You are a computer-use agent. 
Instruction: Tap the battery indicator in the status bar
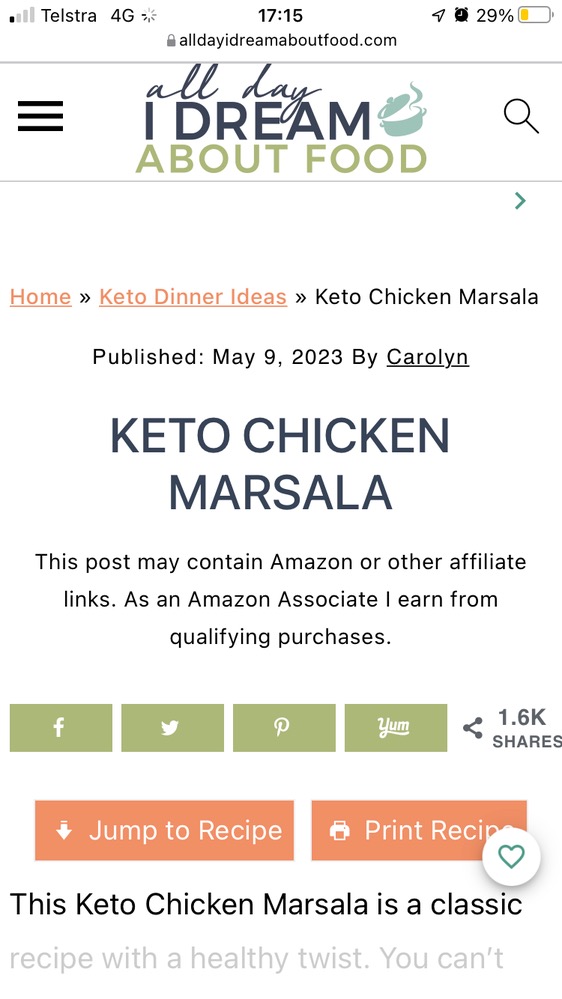(535, 15)
